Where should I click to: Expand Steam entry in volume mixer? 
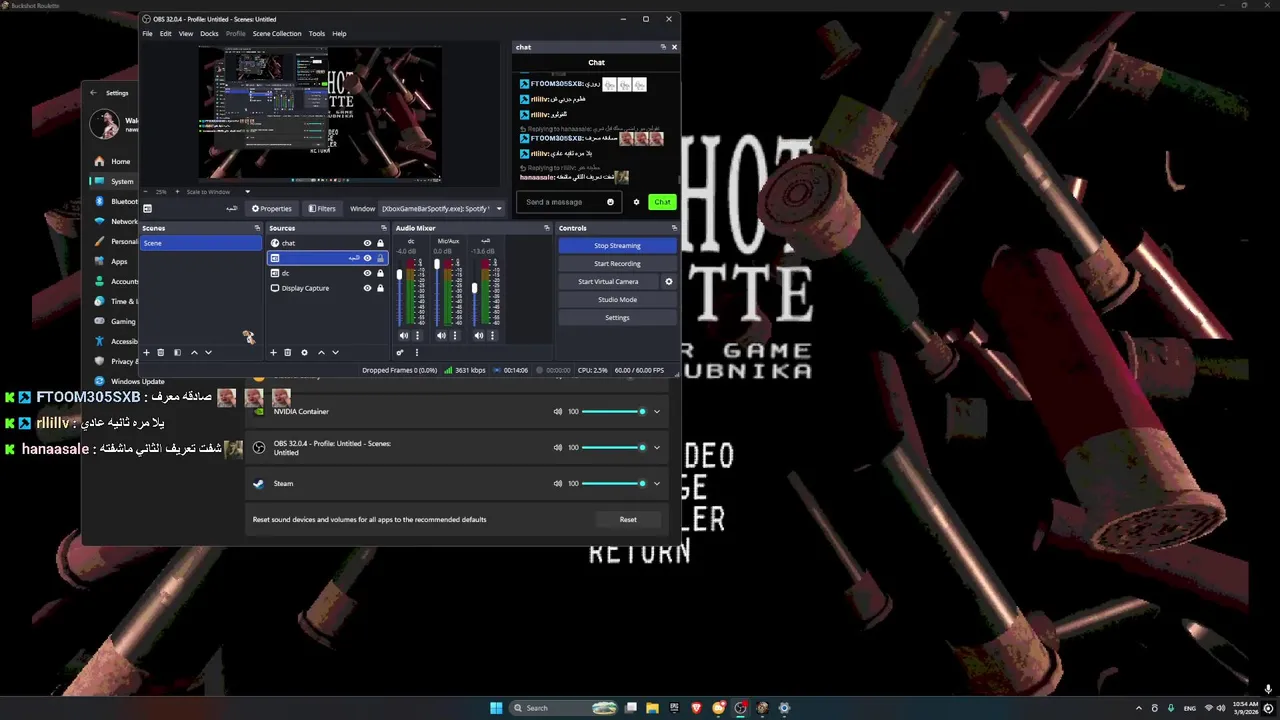[x=657, y=483]
